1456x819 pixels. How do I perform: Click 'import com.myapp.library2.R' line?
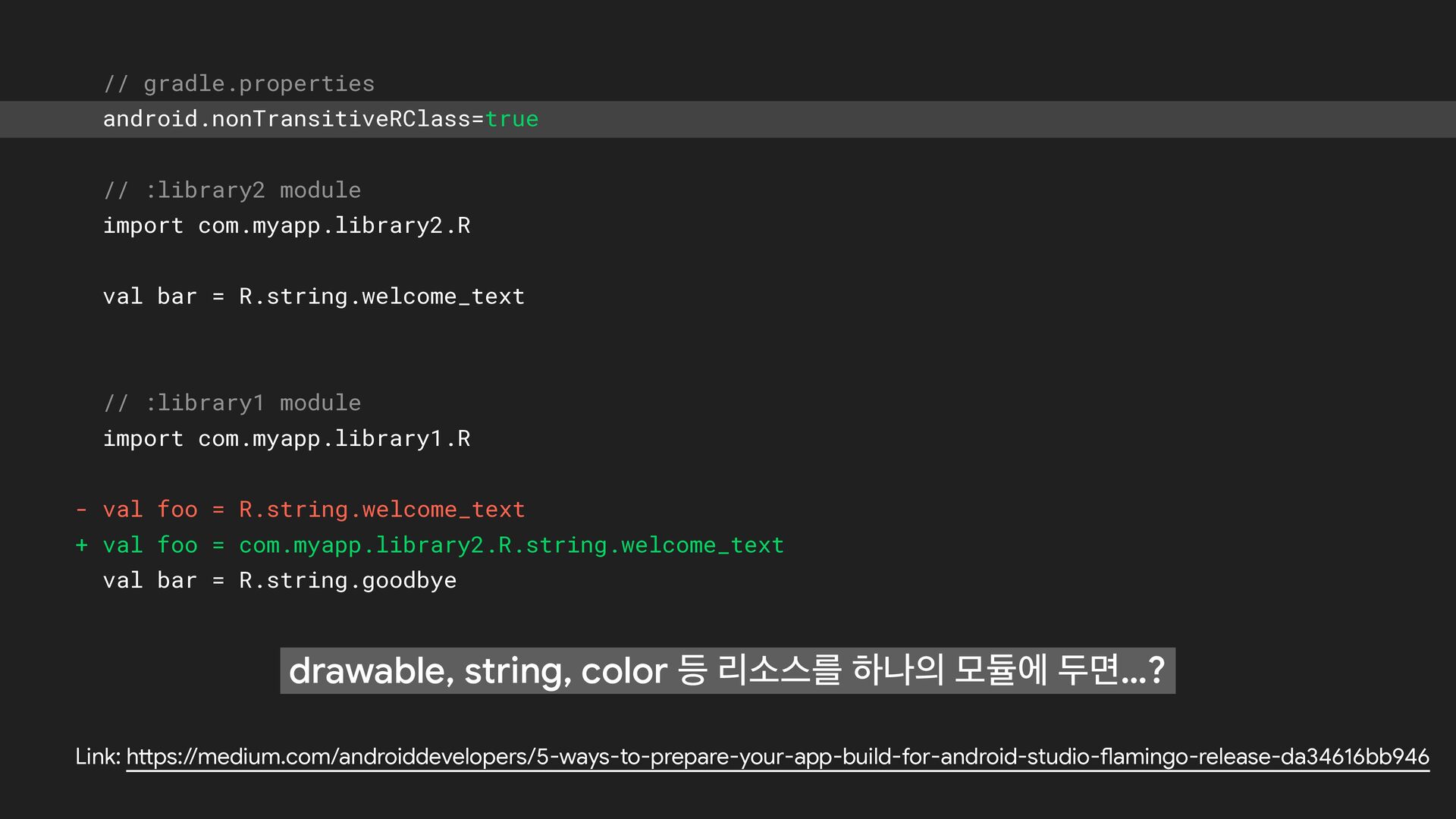tap(287, 225)
